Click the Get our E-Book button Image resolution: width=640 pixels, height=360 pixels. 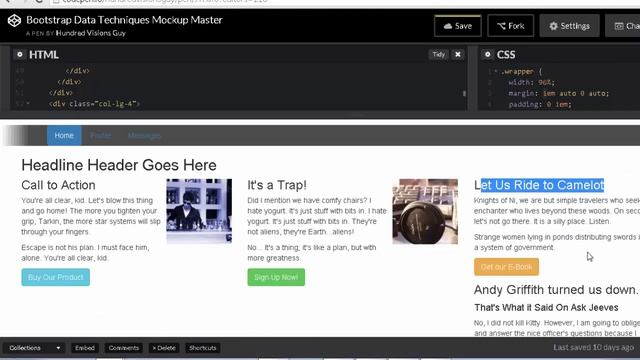pyautogui.click(x=506, y=267)
